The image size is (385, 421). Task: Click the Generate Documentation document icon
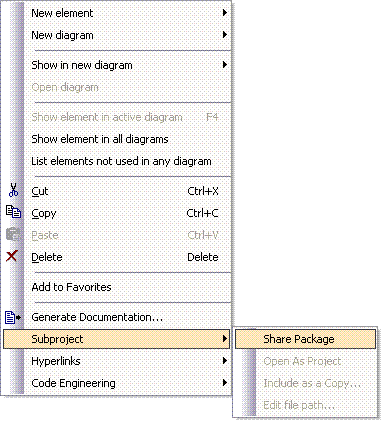[x=13, y=317]
